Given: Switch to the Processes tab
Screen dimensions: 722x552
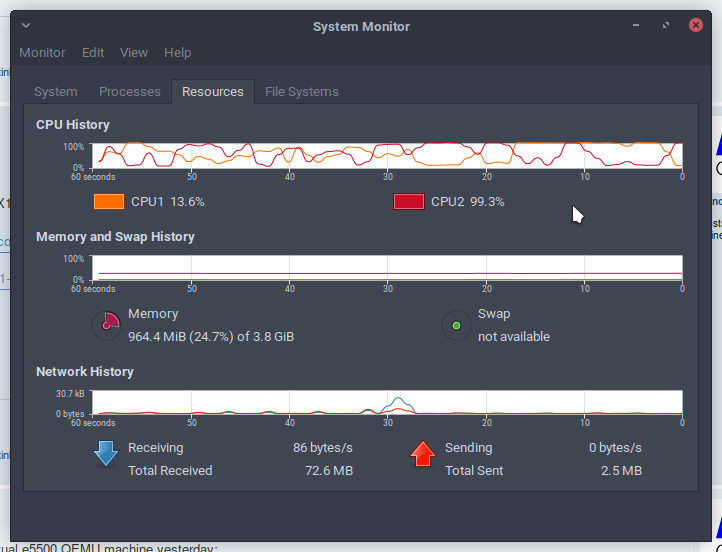Looking at the screenshot, I should point(130,91).
